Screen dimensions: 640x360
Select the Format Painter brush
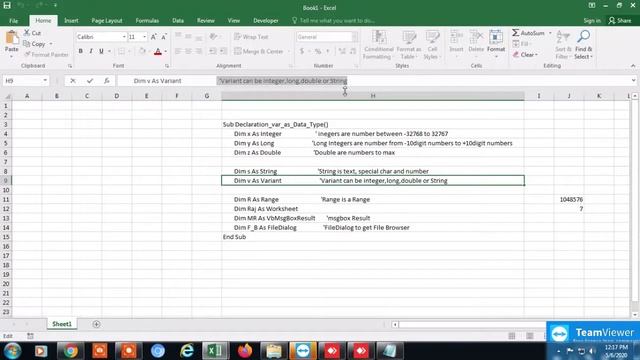27,54
